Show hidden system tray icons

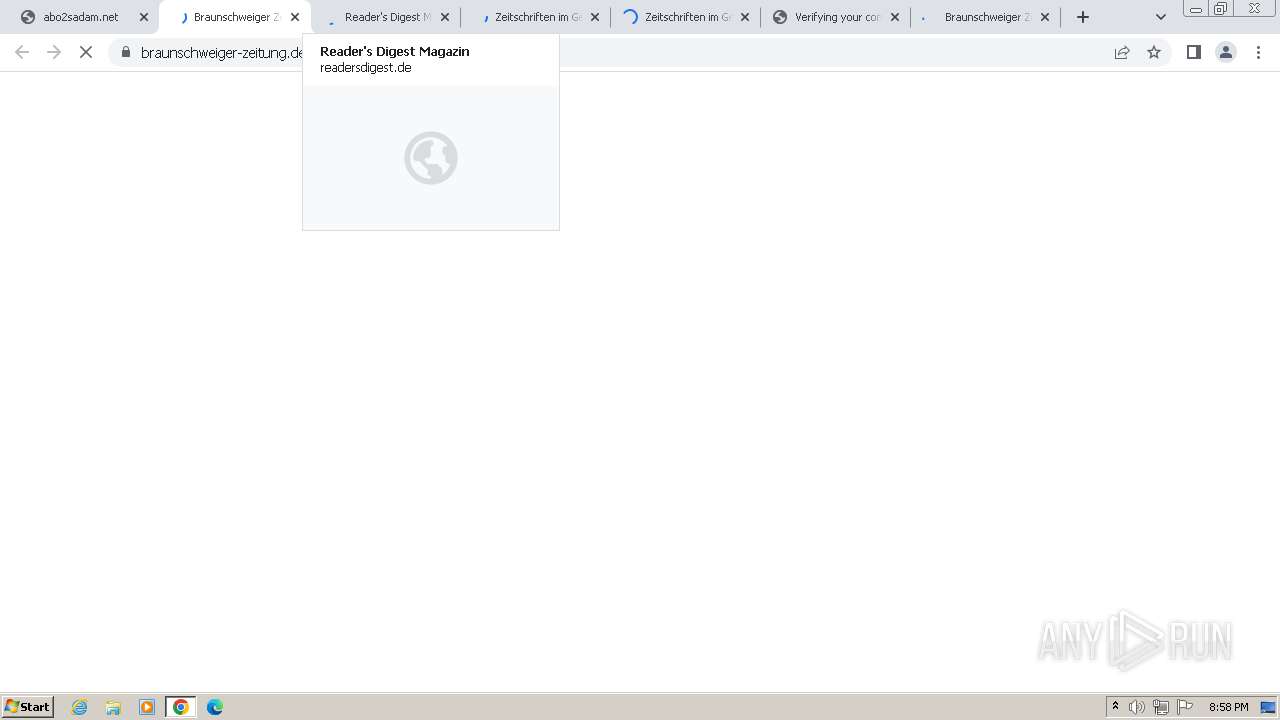(1115, 707)
